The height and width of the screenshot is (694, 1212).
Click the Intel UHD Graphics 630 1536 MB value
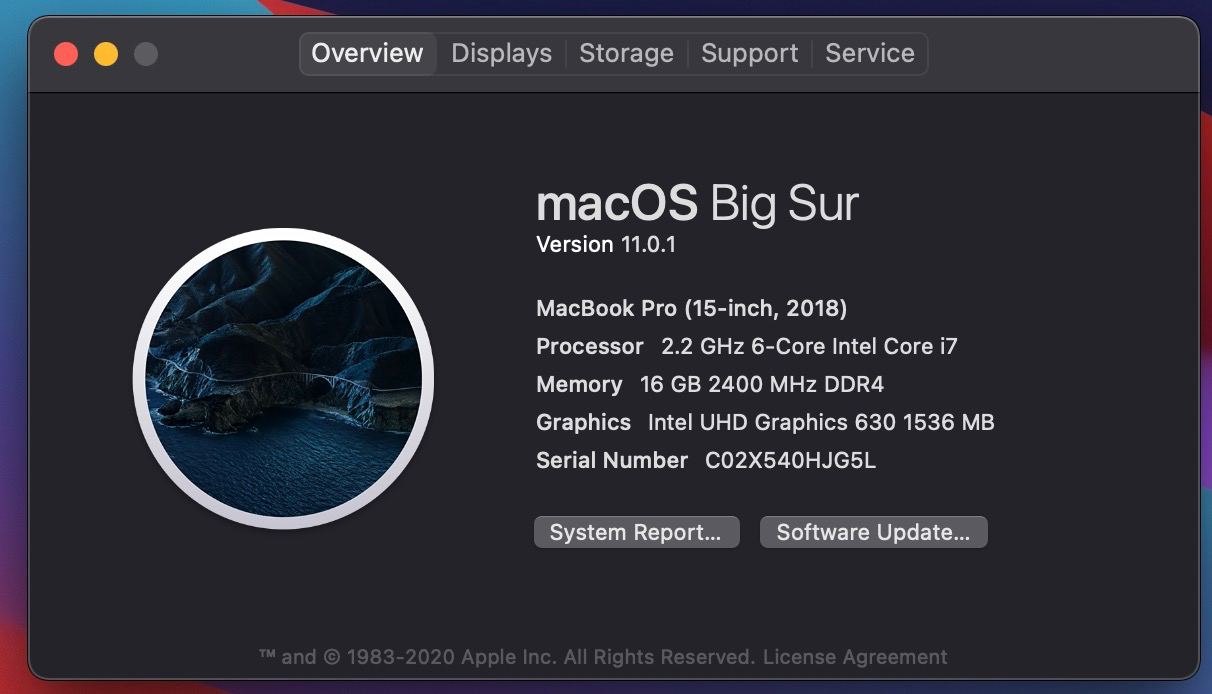pos(821,422)
